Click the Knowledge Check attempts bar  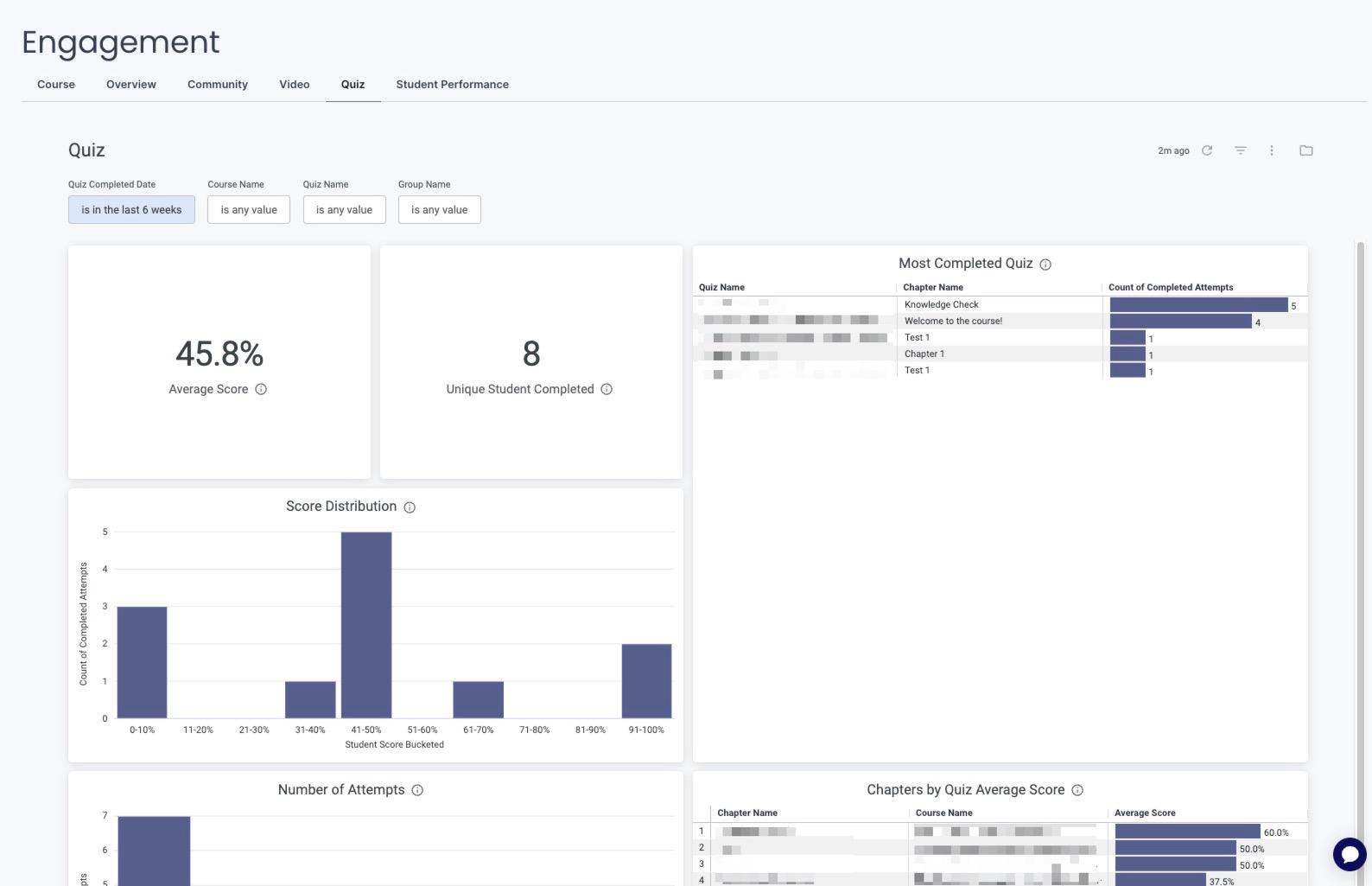tap(1198, 305)
